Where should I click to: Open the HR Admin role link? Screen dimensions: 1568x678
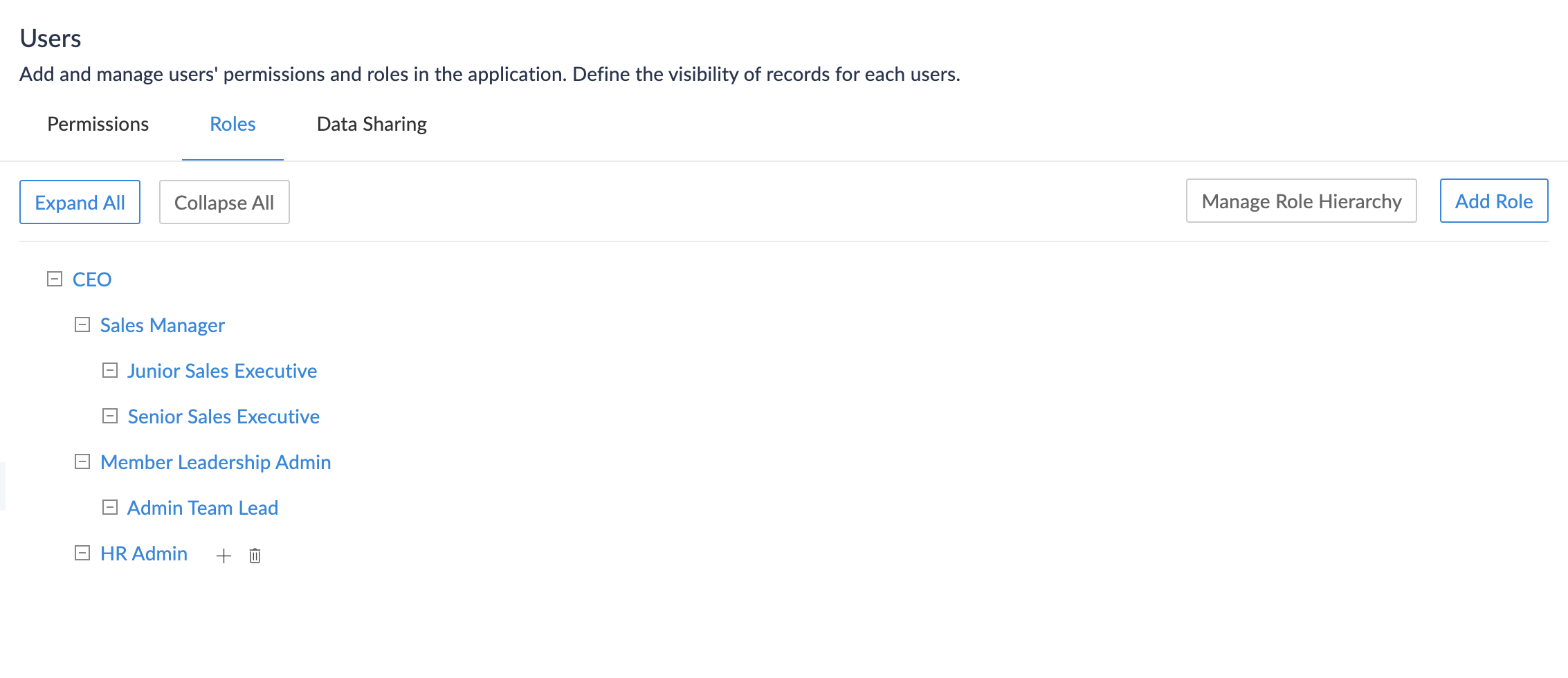pyautogui.click(x=144, y=553)
